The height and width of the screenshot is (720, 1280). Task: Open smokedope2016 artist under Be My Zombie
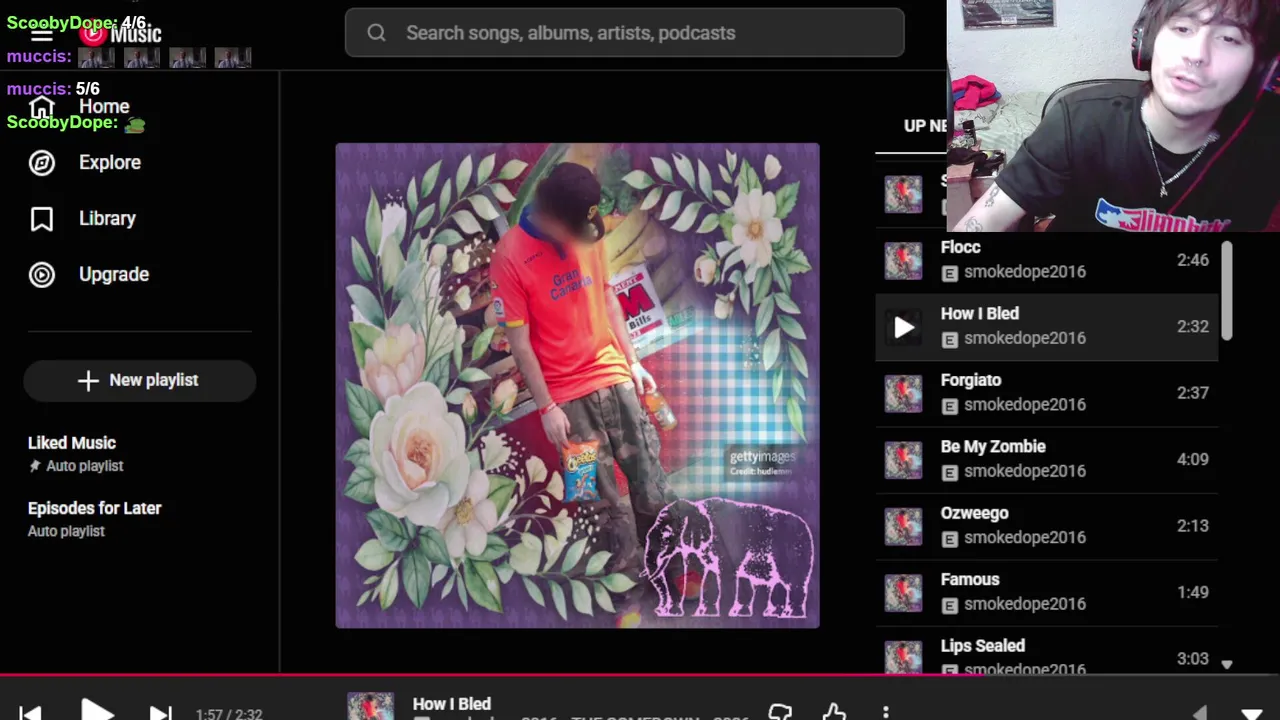(x=1025, y=471)
